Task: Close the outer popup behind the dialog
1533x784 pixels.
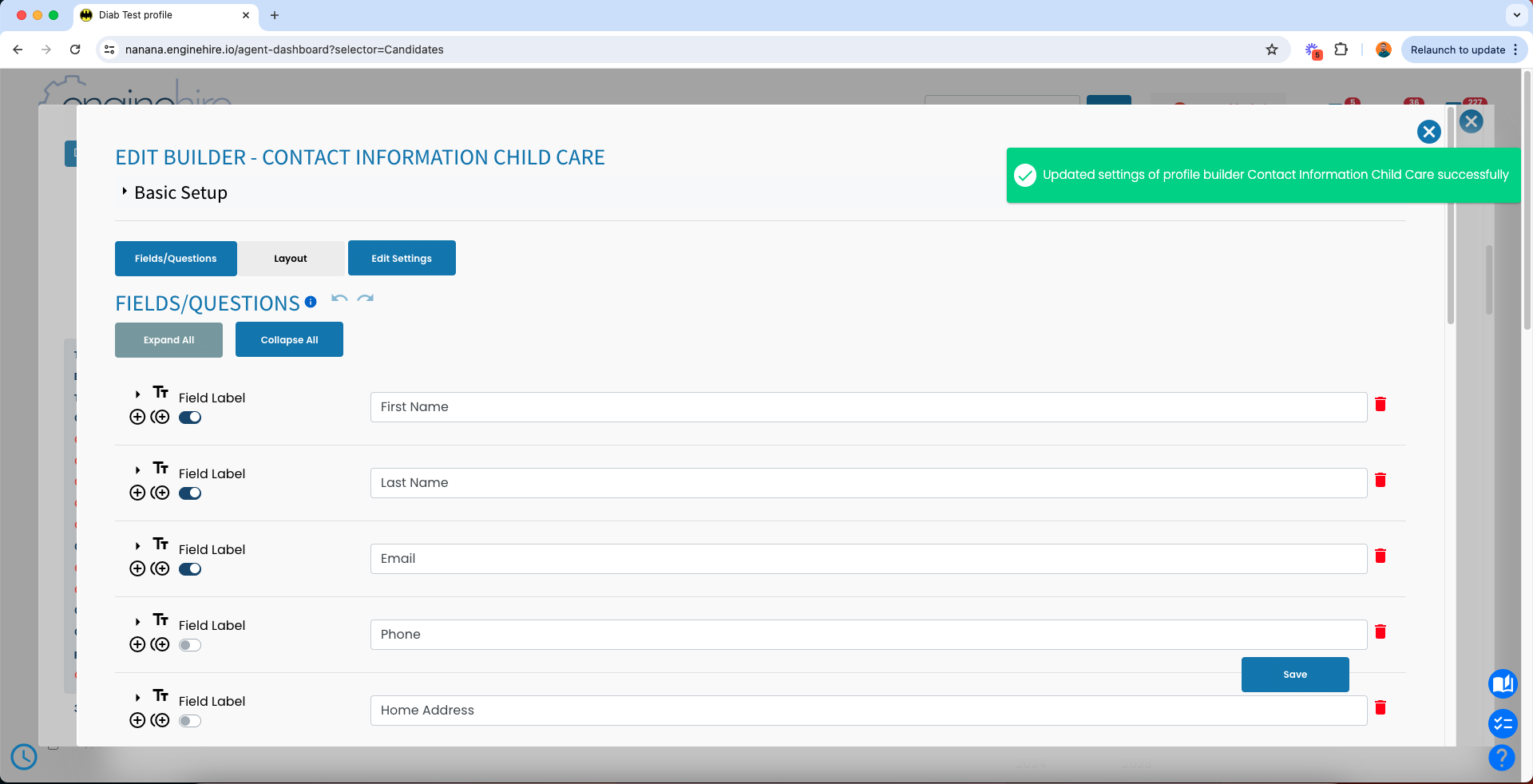Action: pyautogui.click(x=1471, y=121)
